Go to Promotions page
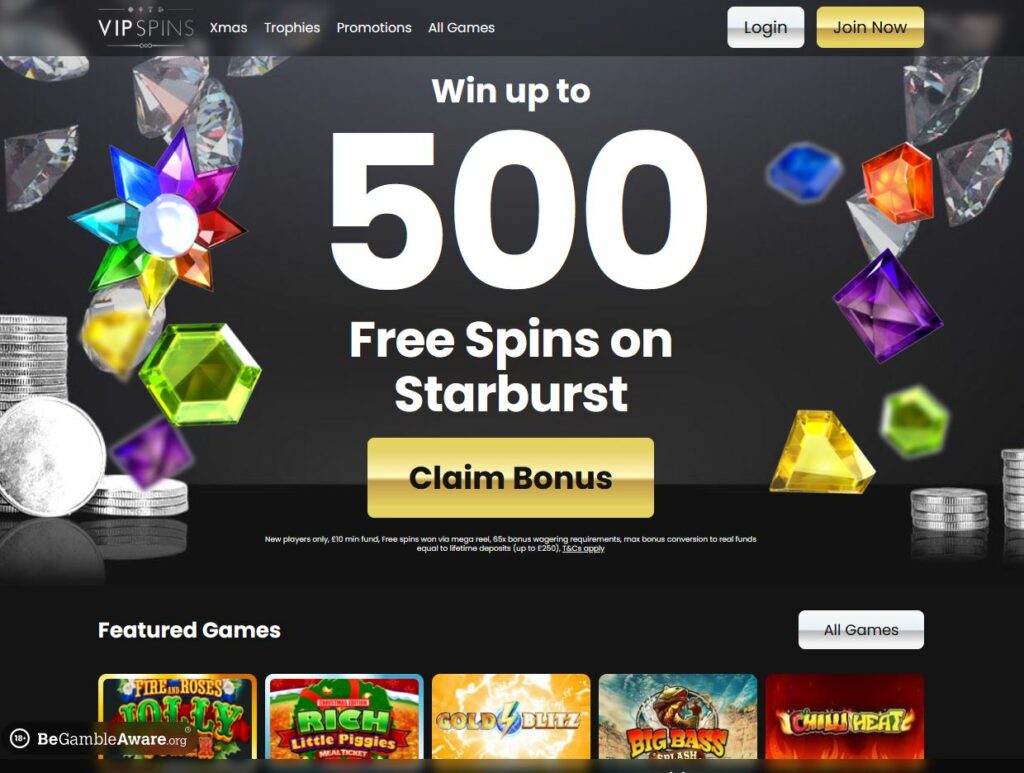This screenshot has height=773, width=1024. click(x=374, y=27)
